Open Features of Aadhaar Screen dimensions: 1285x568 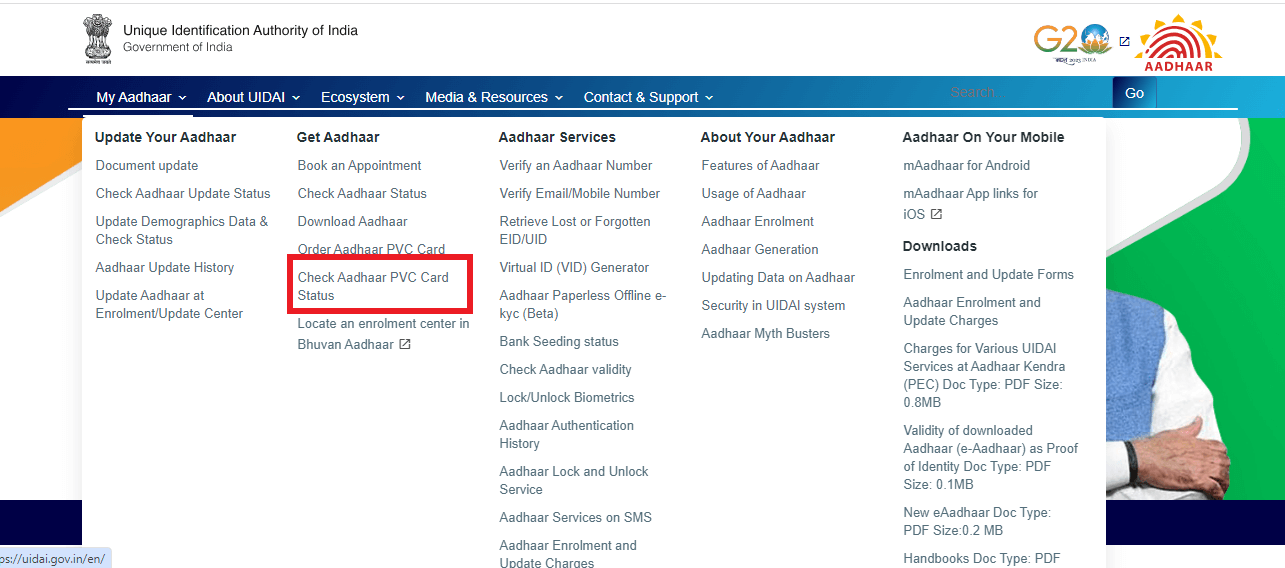click(x=760, y=166)
